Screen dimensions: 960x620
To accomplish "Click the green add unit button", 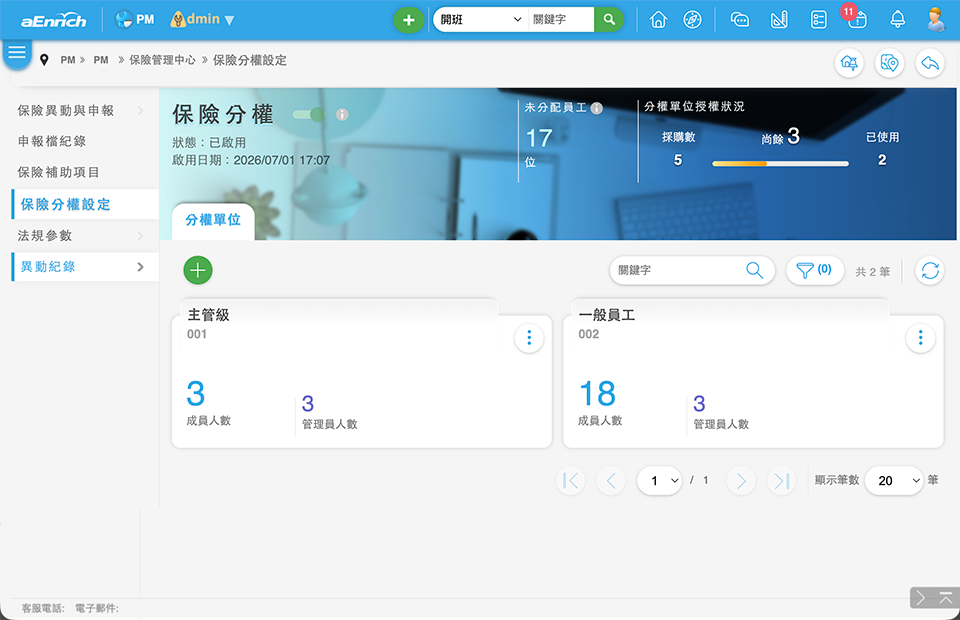I will [198, 270].
